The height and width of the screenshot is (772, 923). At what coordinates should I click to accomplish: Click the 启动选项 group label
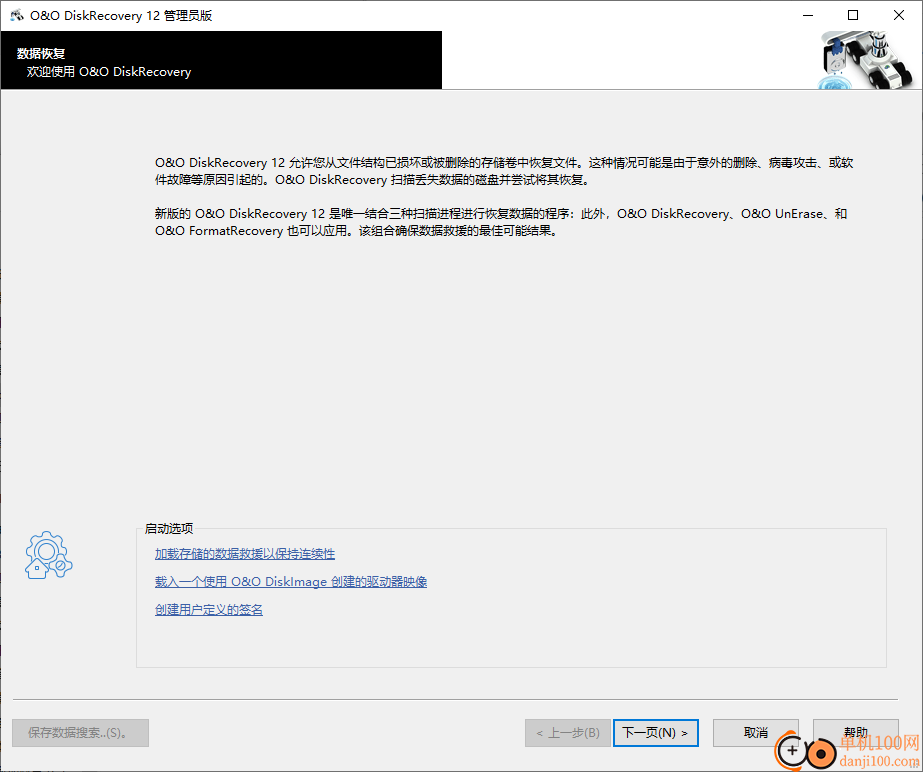169,528
